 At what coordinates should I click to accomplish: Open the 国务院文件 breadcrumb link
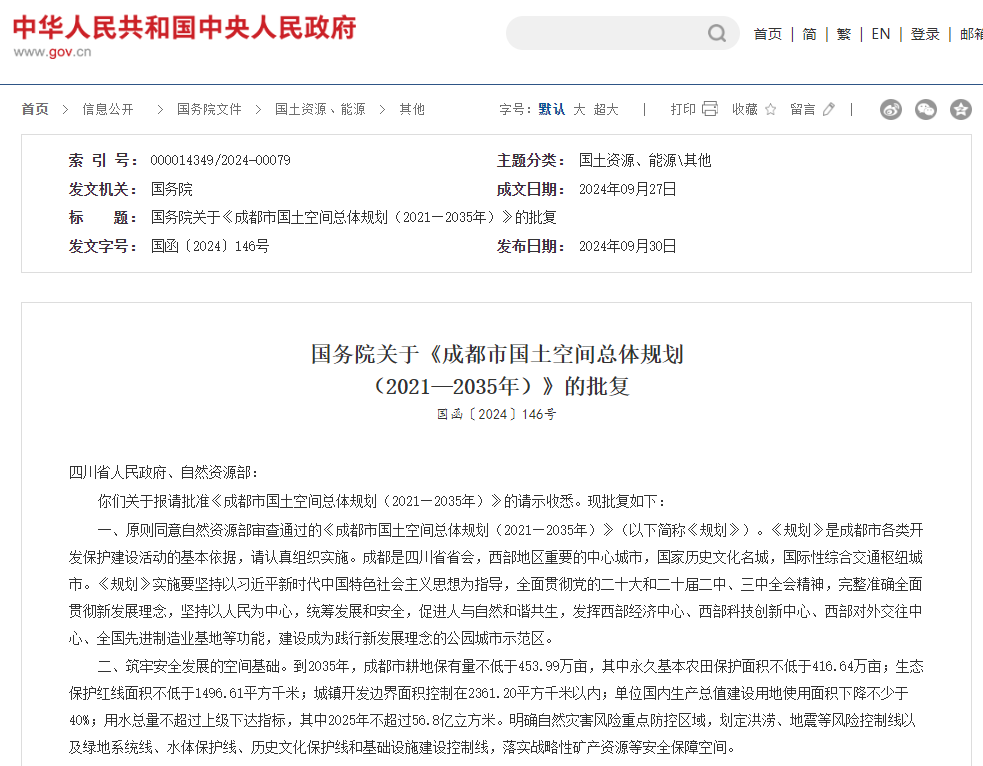[209, 110]
